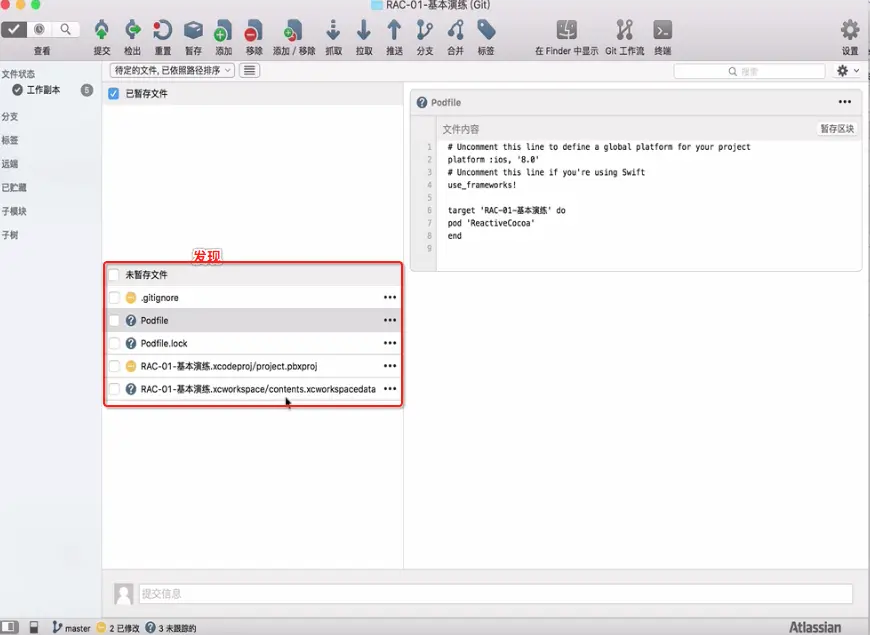Open the Stashes (已贮藏) sidebar section
This screenshot has height=635, width=870.
point(14,188)
